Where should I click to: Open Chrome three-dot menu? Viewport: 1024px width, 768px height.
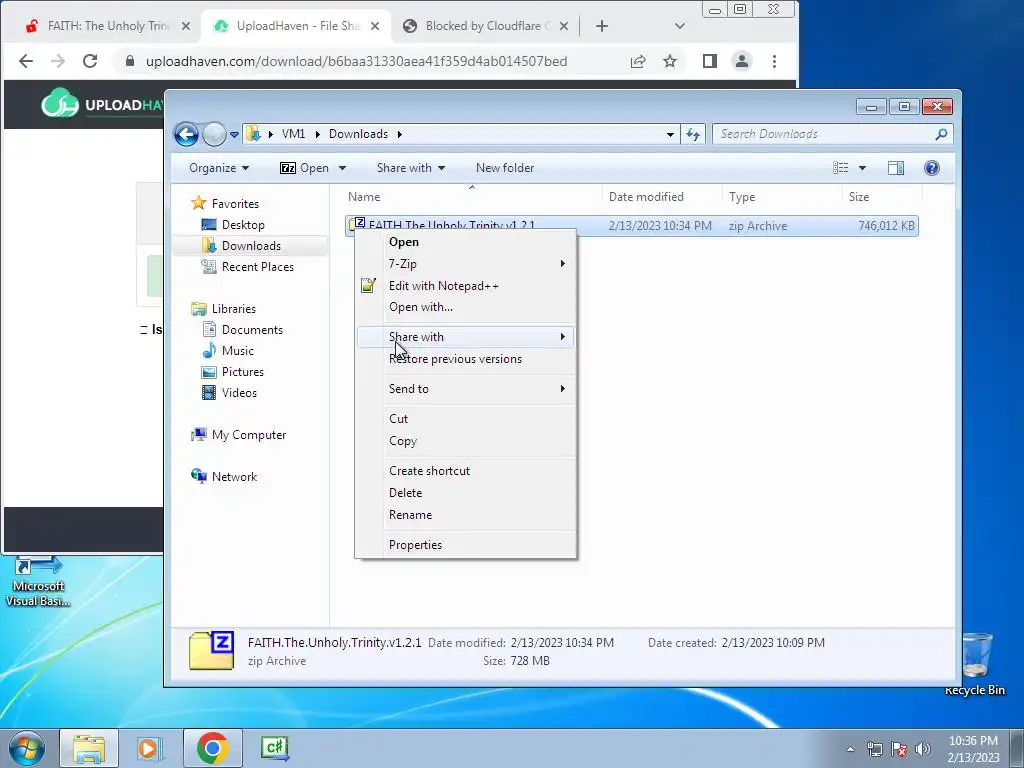pyautogui.click(x=774, y=61)
